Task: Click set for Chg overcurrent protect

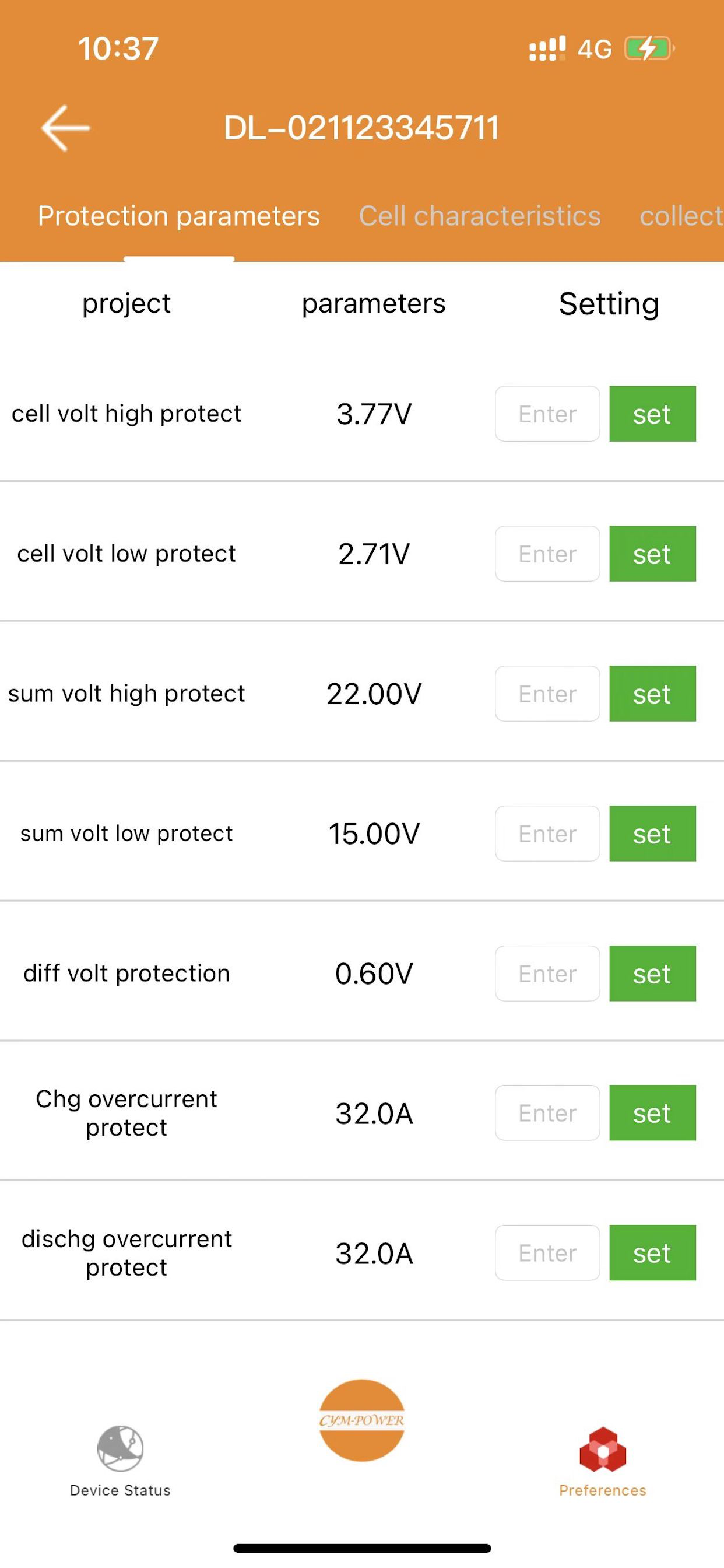Action: [652, 1114]
